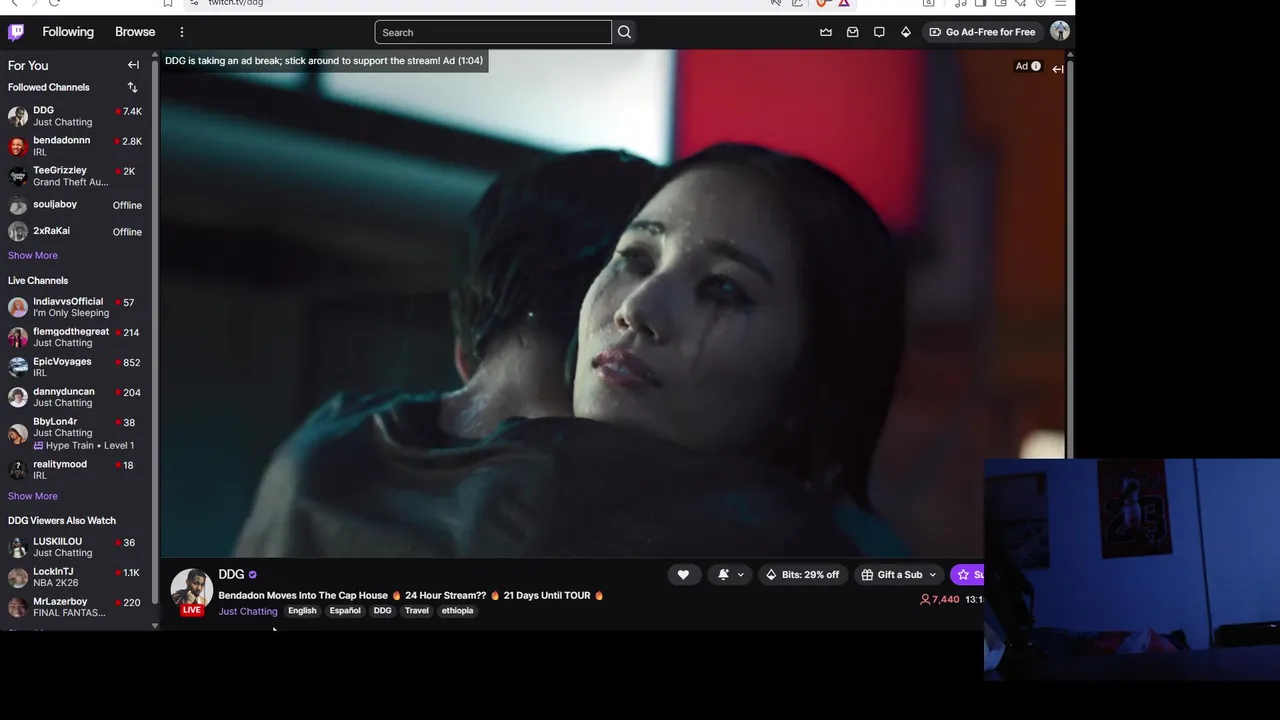Screen dimensions: 1280x720
Task: Toggle DDG notifications bell
Action: tap(723, 574)
